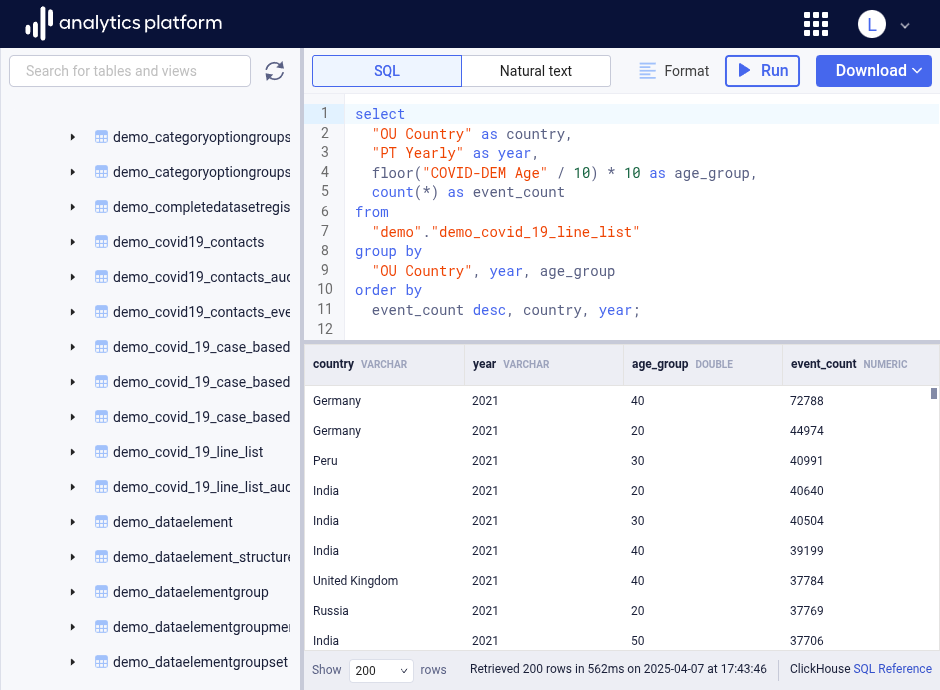Select demo_covid_19_line_list table name
Viewport: 940px width, 690px height.
[188, 452]
